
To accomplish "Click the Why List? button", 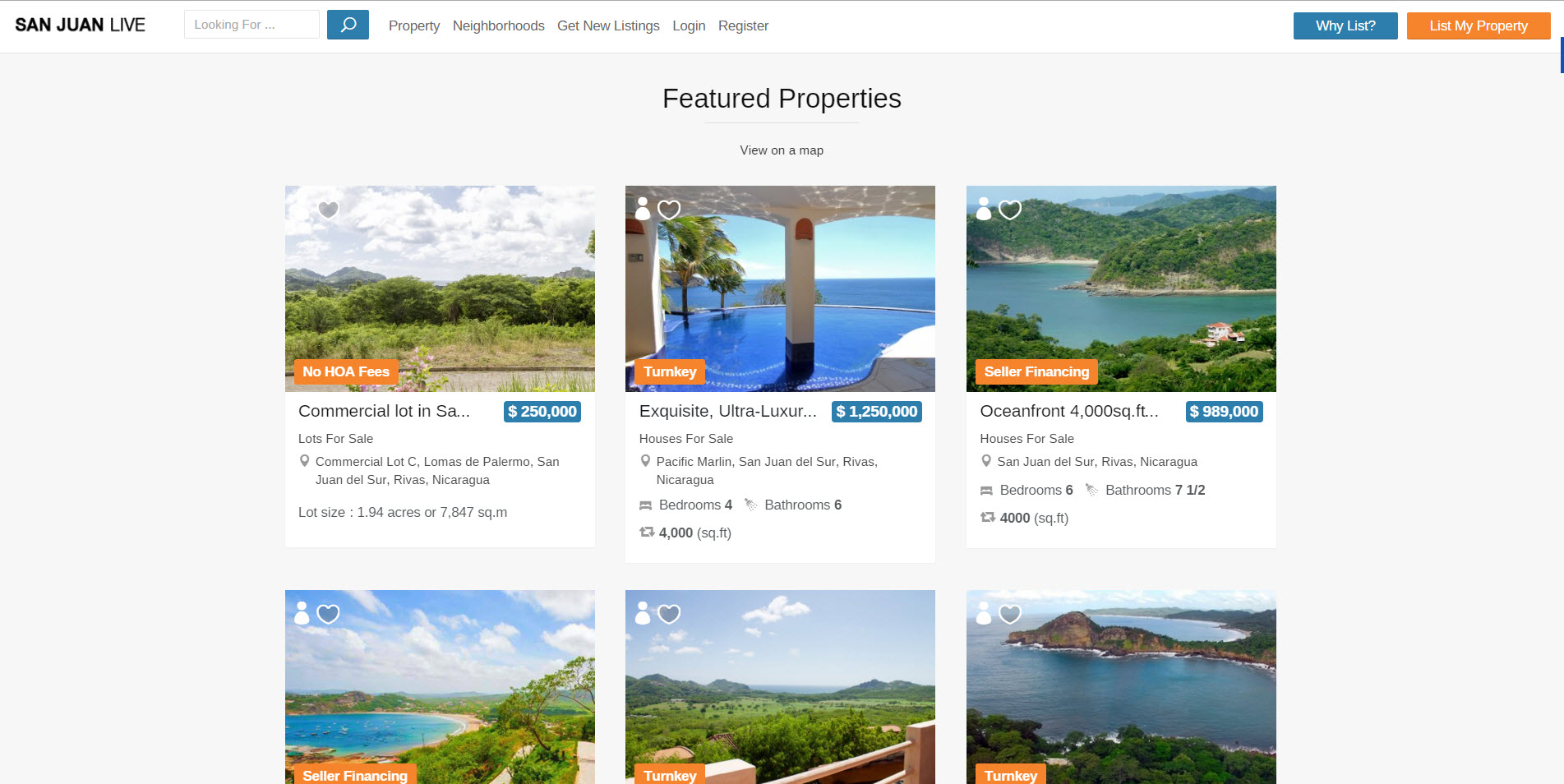I will tap(1345, 25).
